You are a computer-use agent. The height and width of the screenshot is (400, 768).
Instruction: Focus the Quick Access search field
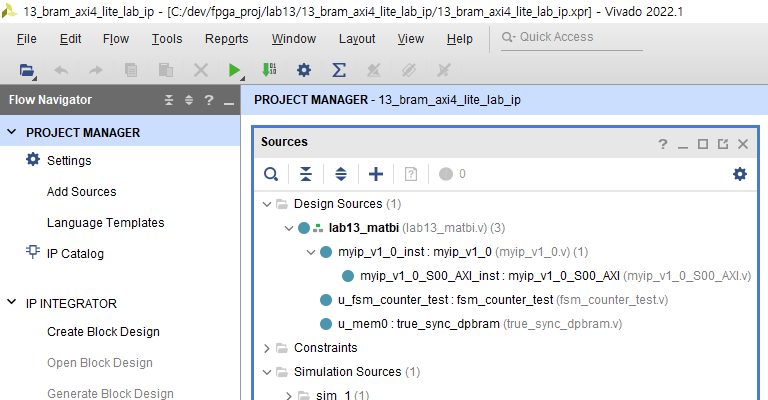coord(572,37)
